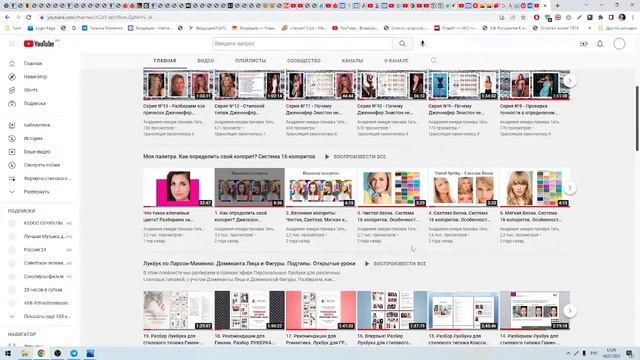Select the ВИДЕО channel tab
Screen dimensions: 640x360
coord(206,60)
